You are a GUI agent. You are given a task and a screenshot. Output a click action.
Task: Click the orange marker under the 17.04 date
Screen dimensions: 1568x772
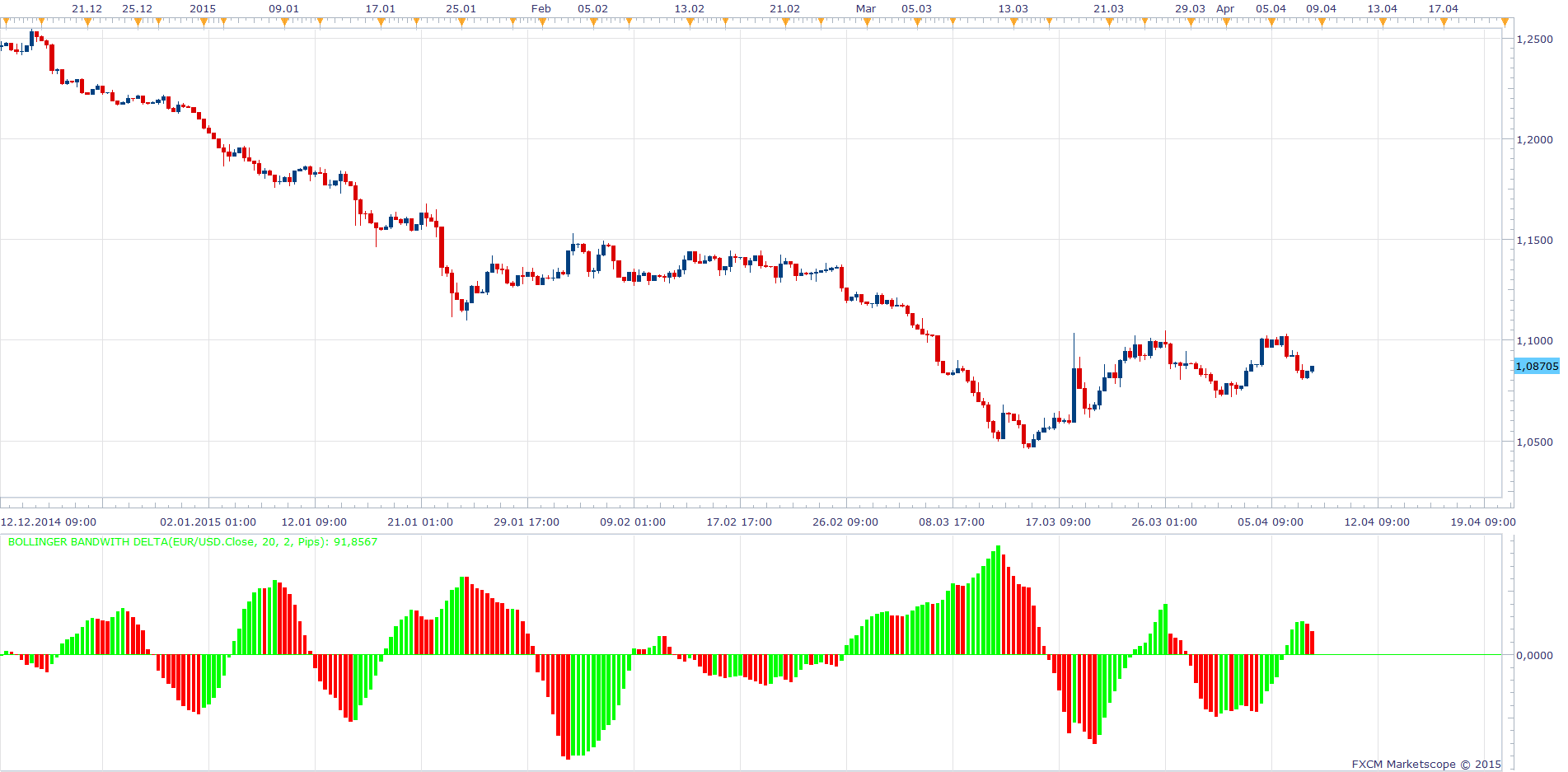tap(1444, 22)
